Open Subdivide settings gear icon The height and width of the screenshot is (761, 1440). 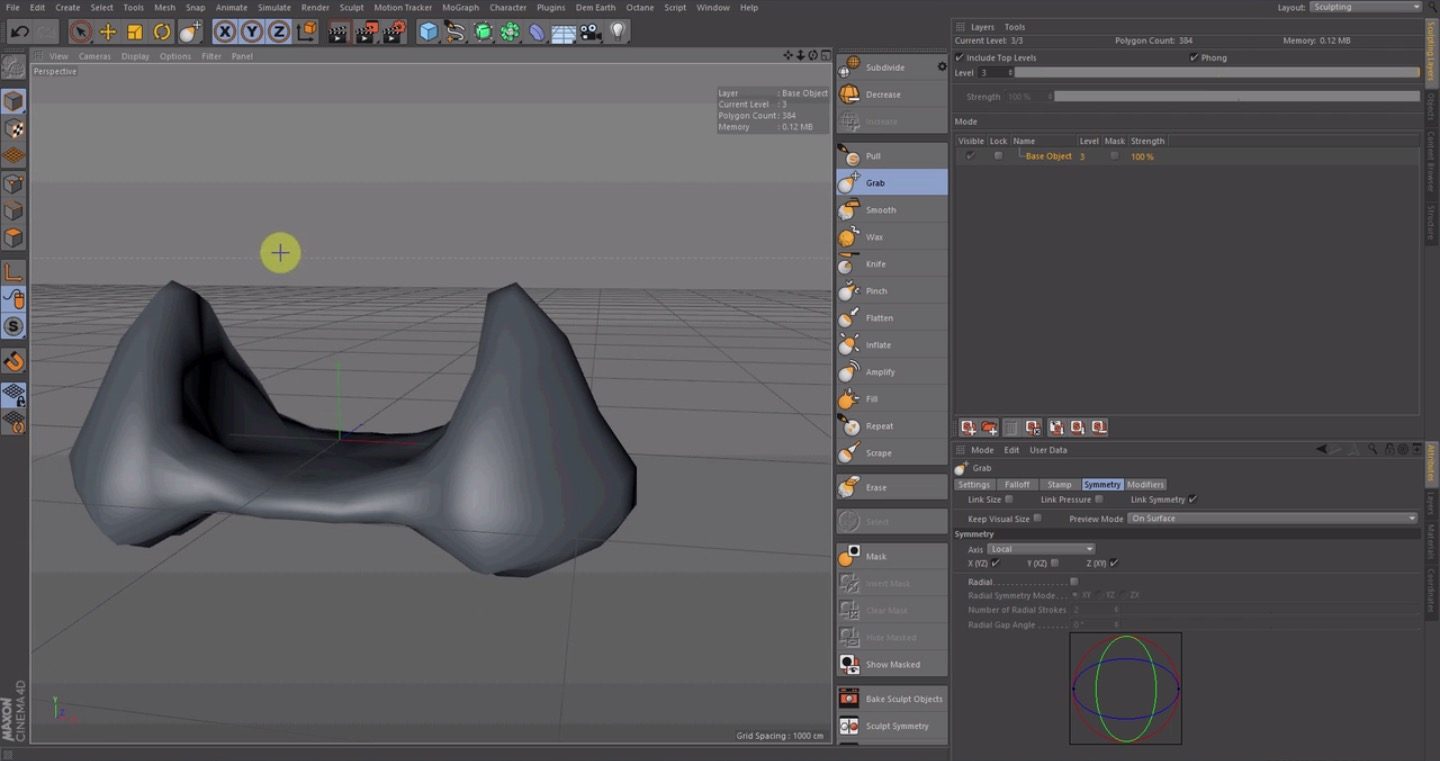(941, 67)
